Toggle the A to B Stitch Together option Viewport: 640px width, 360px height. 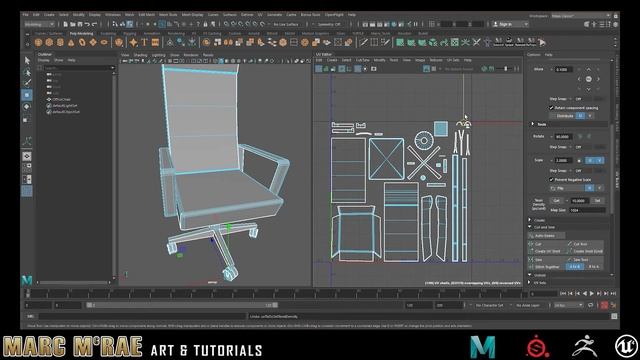tap(574, 267)
